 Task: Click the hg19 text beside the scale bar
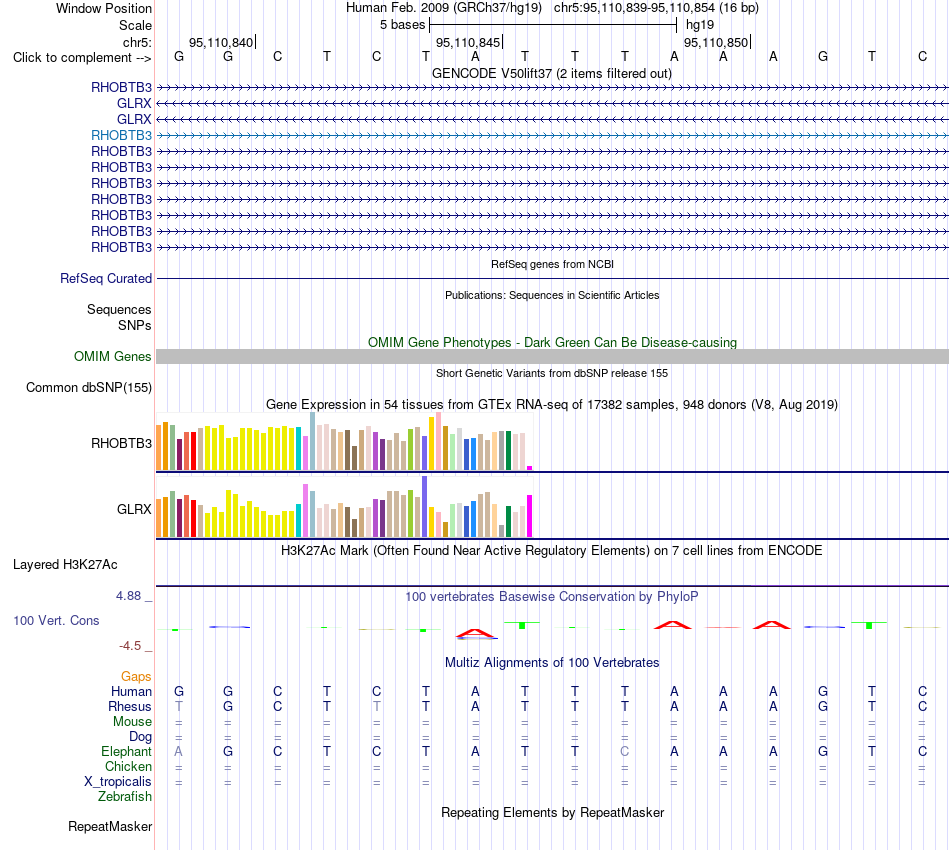700,25
